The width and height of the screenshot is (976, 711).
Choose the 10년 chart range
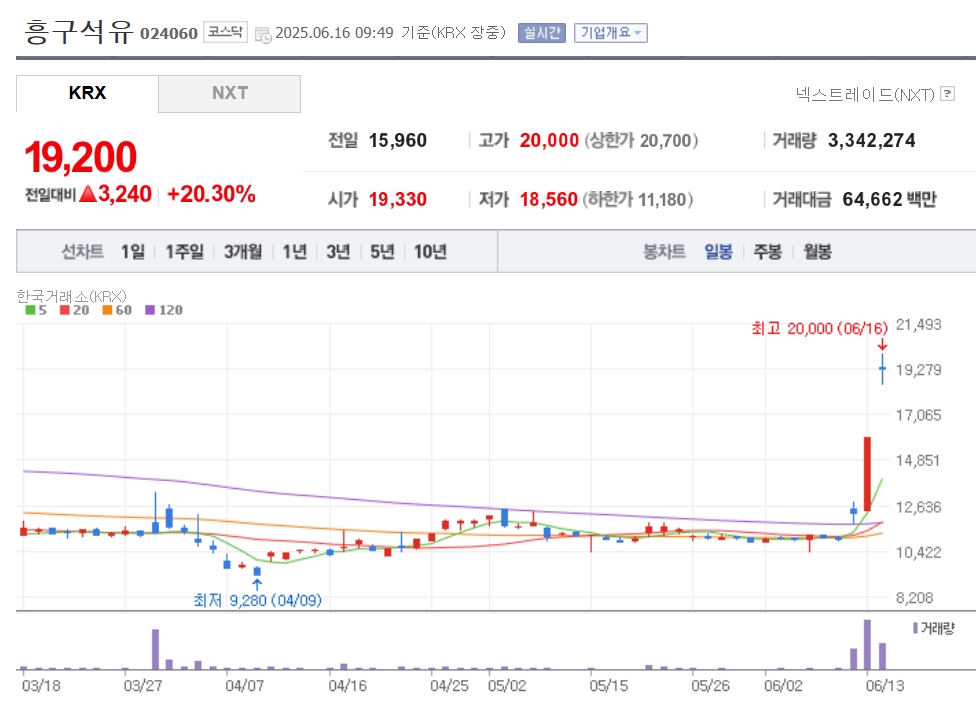(430, 252)
